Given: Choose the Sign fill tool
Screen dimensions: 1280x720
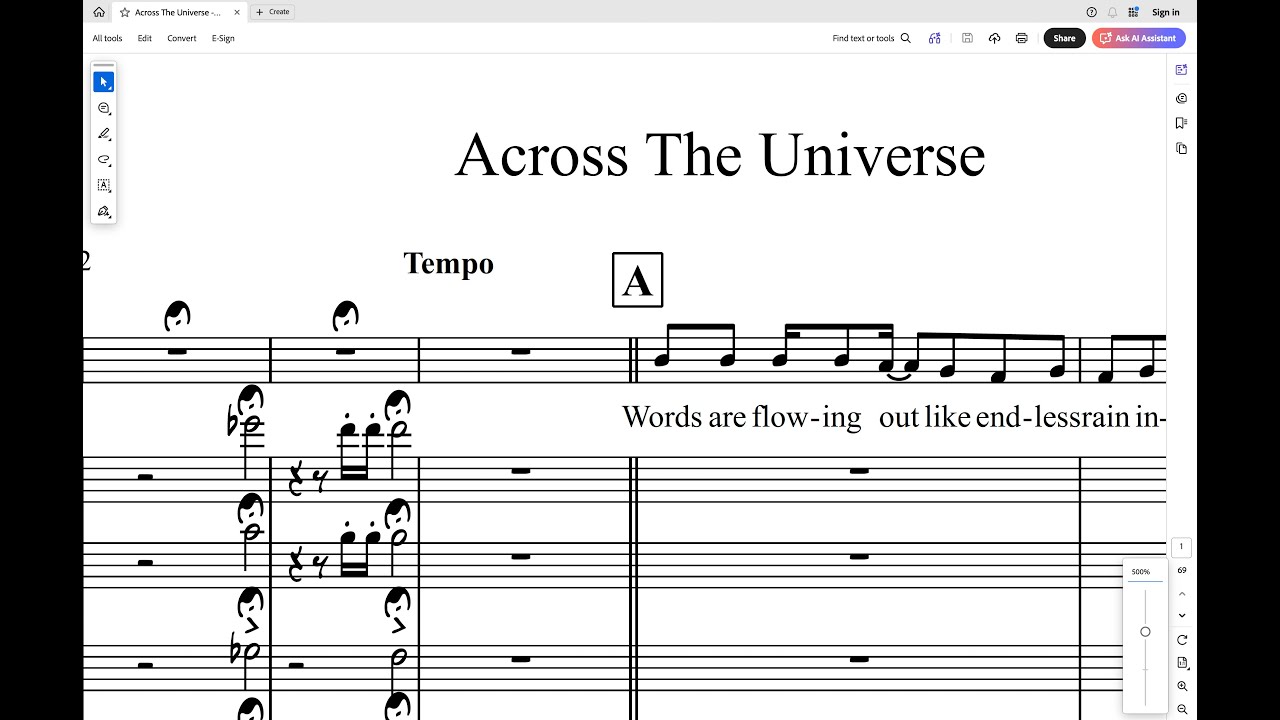Looking at the screenshot, I should (103, 212).
